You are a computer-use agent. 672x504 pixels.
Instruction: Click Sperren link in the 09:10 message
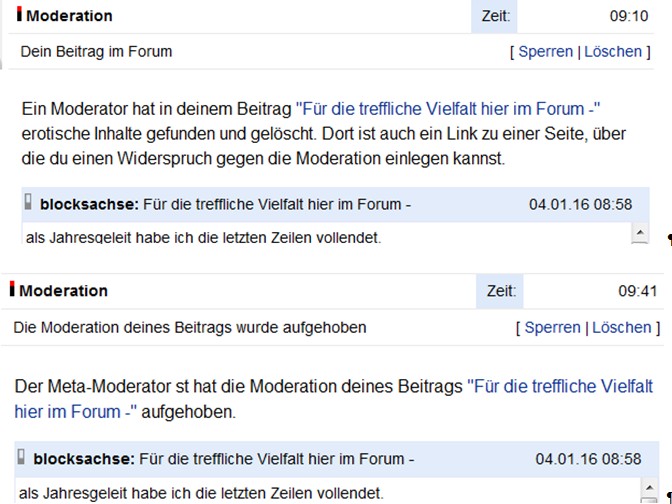click(x=545, y=51)
